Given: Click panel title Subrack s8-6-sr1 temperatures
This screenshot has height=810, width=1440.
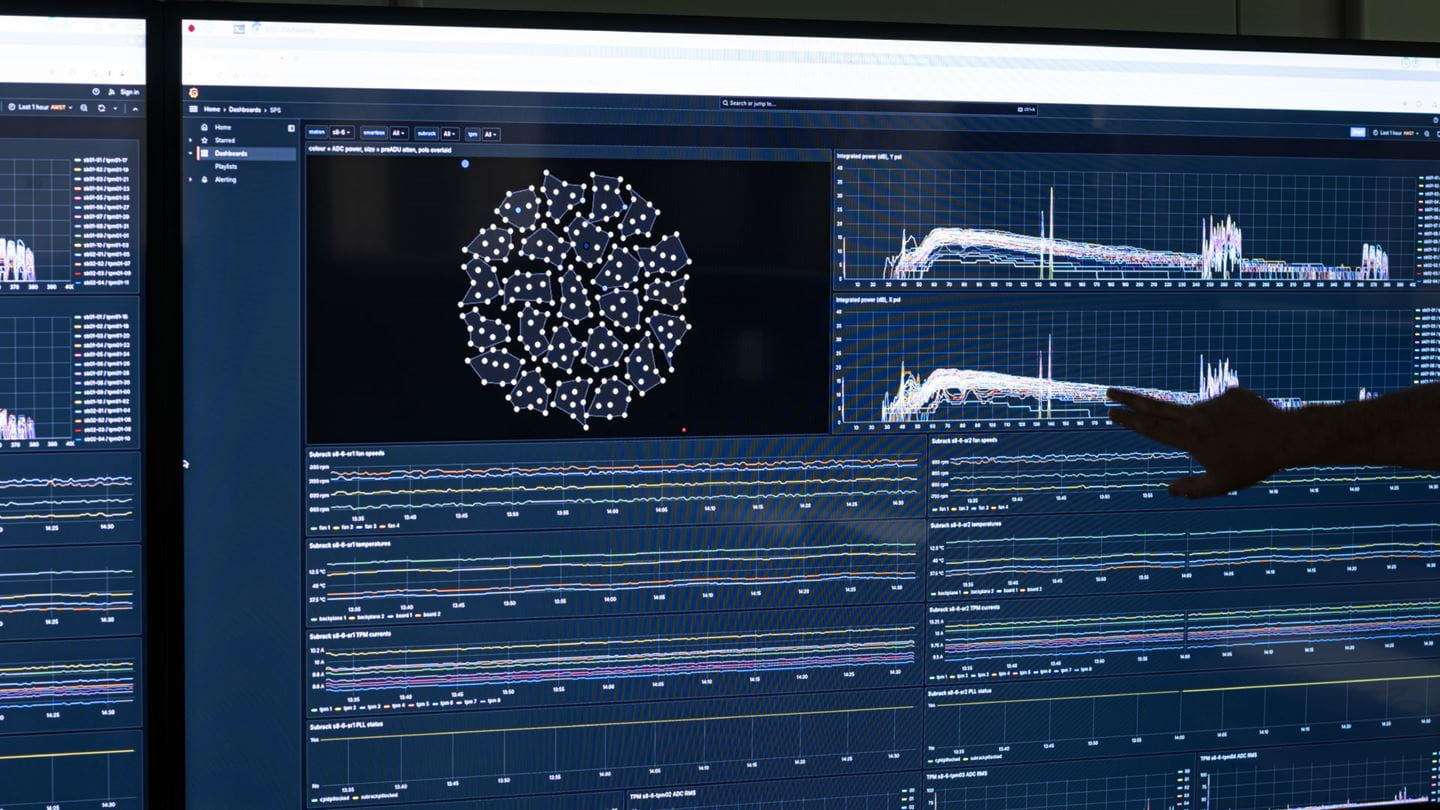Looking at the screenshot, I should click(x=350, y=544).
